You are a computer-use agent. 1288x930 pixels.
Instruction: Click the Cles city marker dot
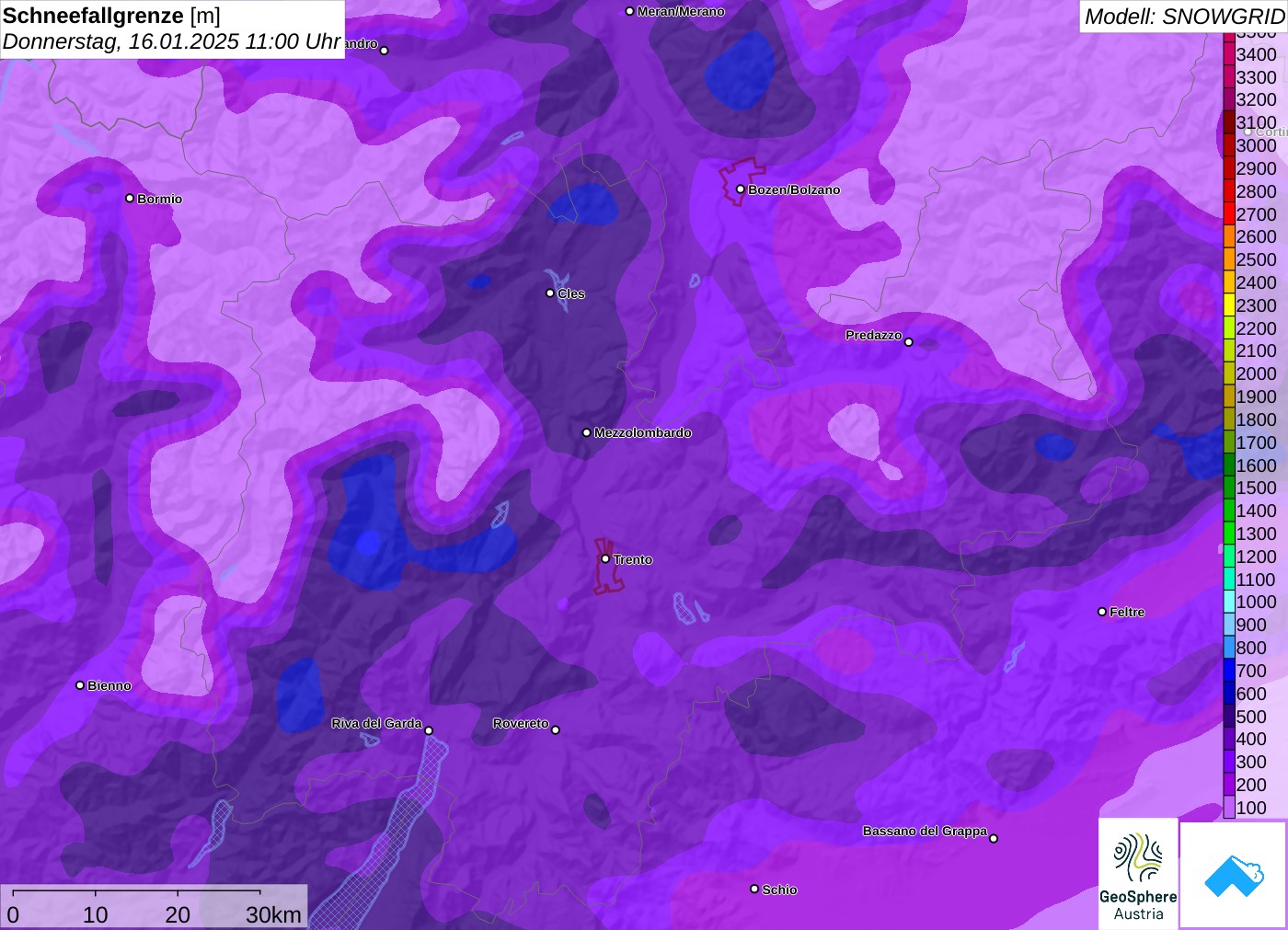(550, 293)
